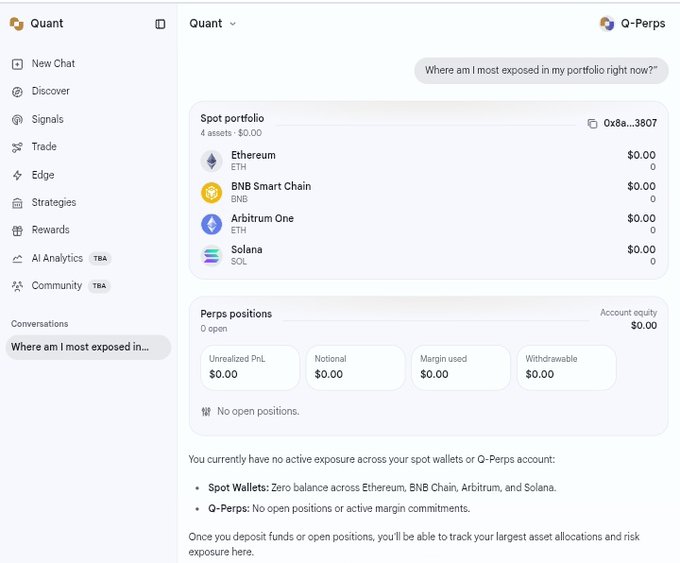
Task: Click the 'Solana' asset name
Action: [x=247, y=250]
